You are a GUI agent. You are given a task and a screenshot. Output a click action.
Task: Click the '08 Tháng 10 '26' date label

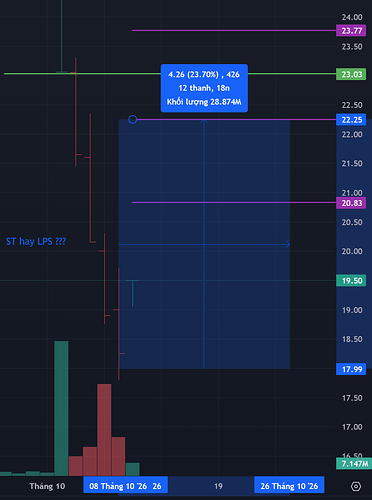point(118,486)
